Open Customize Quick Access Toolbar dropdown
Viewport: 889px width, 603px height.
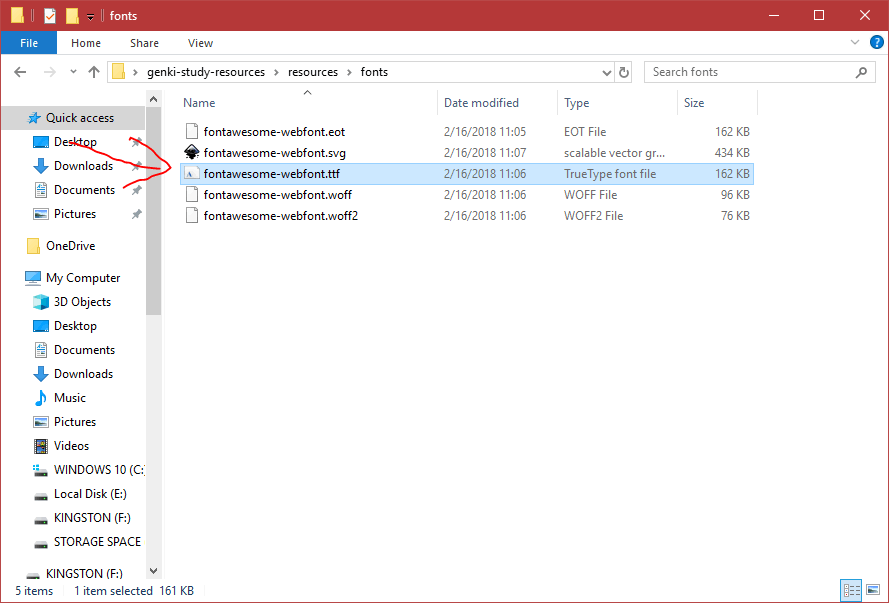pos(90,16)
